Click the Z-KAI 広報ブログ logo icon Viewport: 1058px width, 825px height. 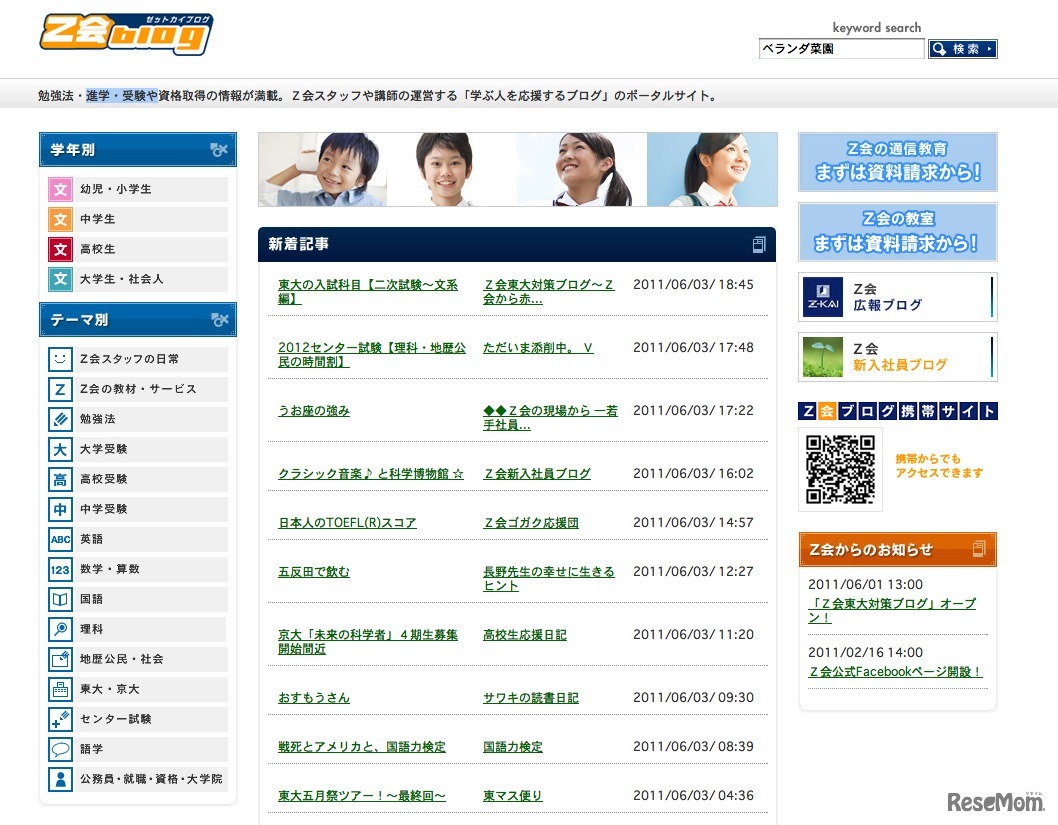click(823, 297)
